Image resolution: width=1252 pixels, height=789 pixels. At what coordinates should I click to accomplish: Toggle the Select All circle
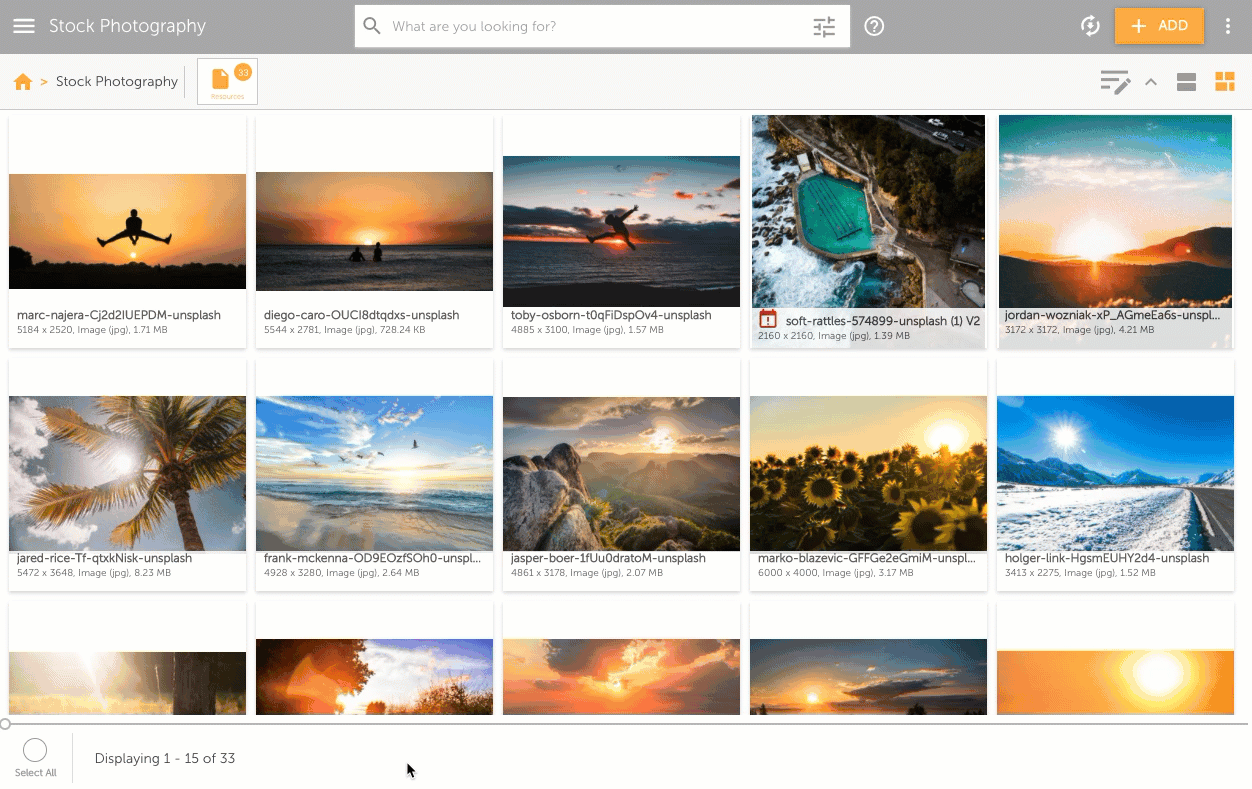(x=35, y=750)
